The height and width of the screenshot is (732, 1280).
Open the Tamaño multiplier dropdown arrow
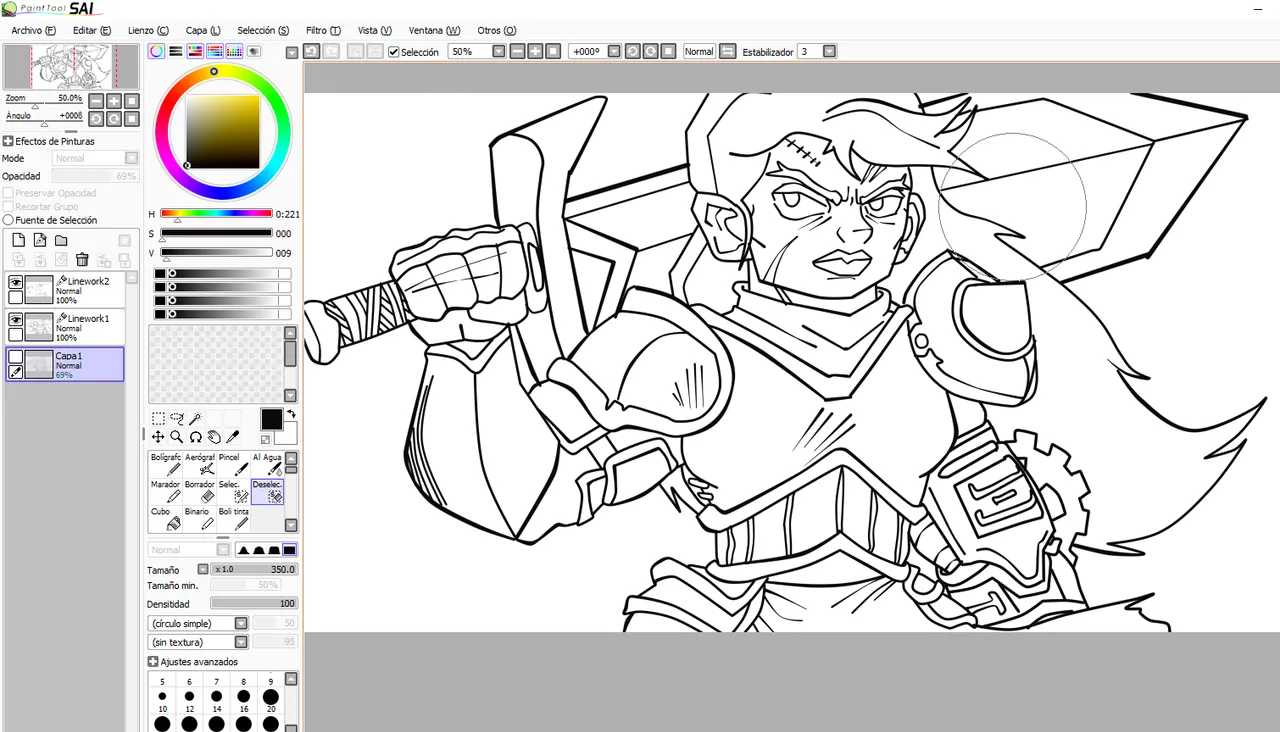coord(203,569)
